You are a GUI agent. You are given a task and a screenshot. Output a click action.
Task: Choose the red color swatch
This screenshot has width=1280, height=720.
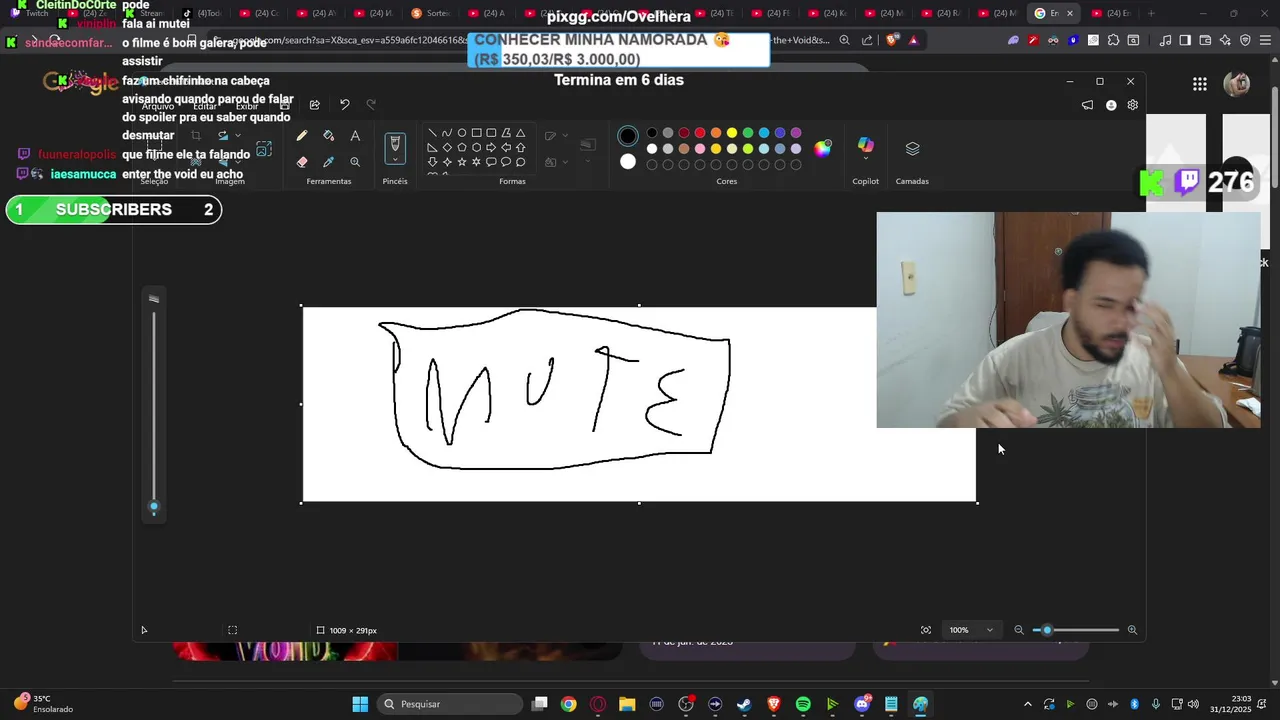699,133
